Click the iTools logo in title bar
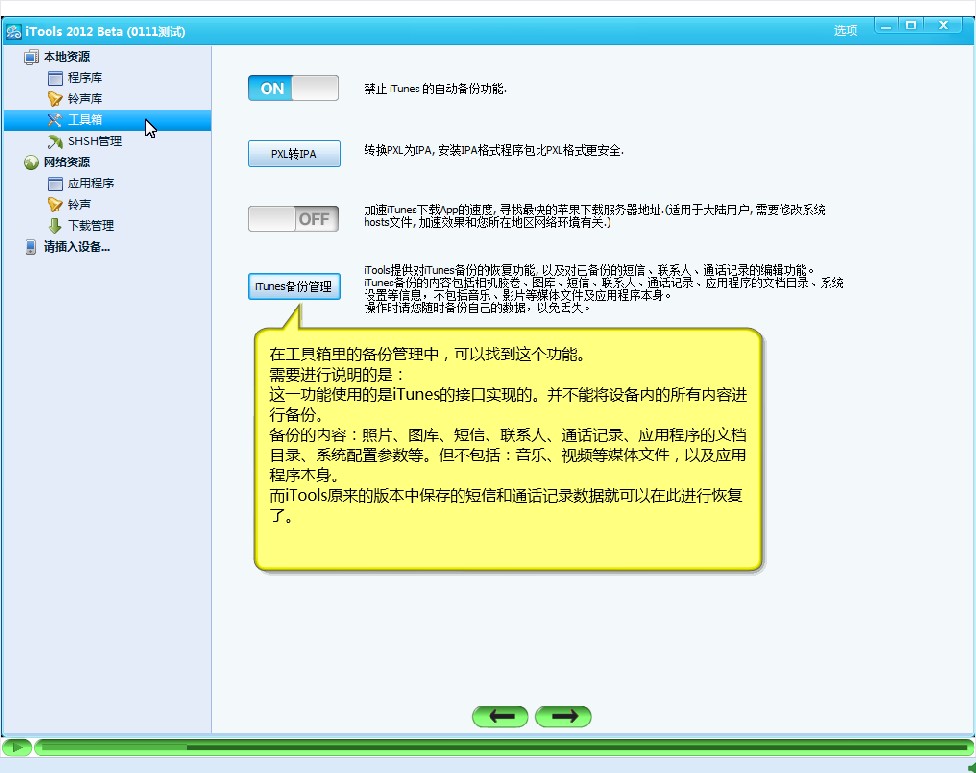The width and height of the screenshot is (976, 773). click(14, 31)
